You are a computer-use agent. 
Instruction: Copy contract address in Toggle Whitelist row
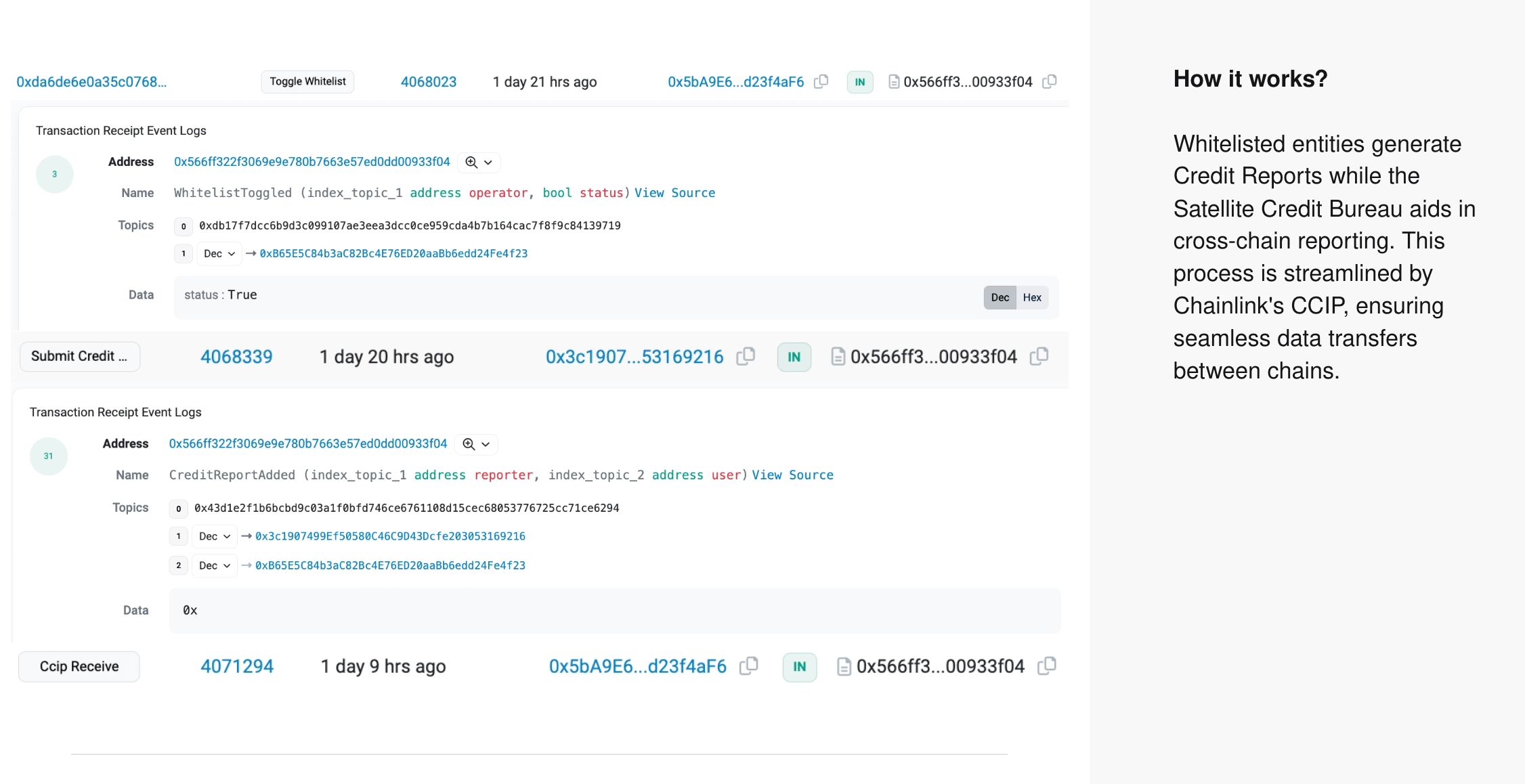(1050, 82)
